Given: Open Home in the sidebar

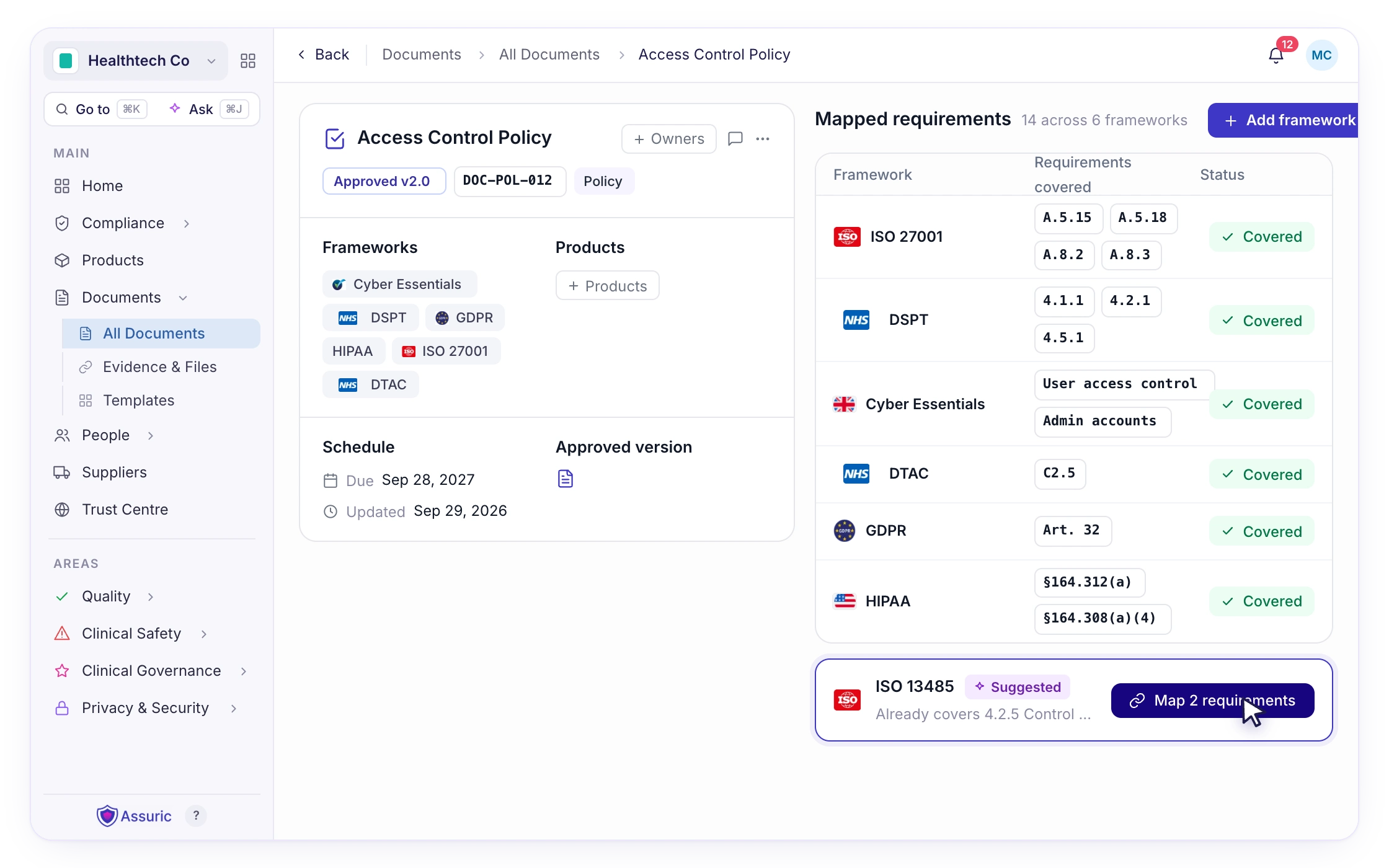Looking at the screenshot, I should pyautogui.click(x=152, y=186).
